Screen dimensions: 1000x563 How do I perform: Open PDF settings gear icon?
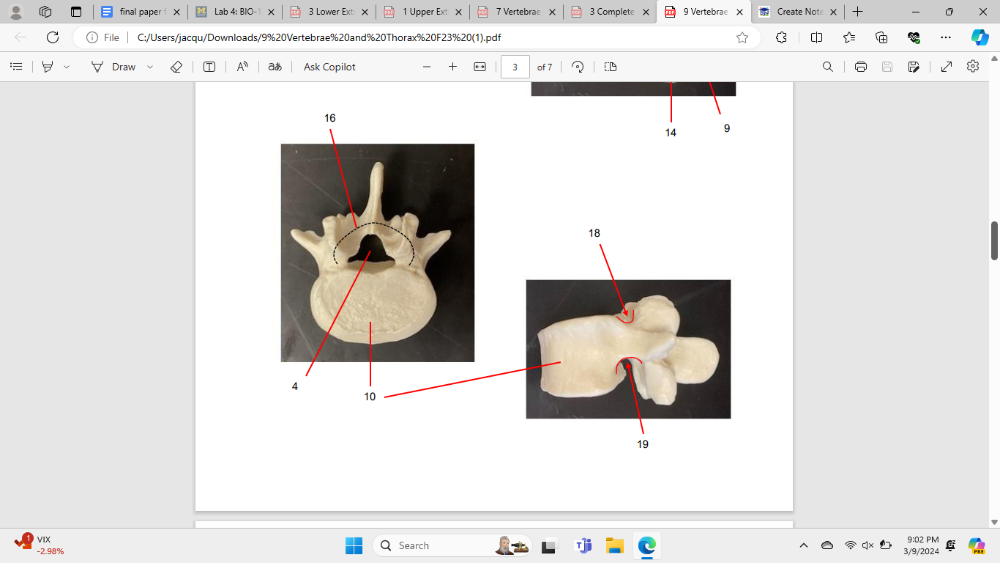click(973, 67)
